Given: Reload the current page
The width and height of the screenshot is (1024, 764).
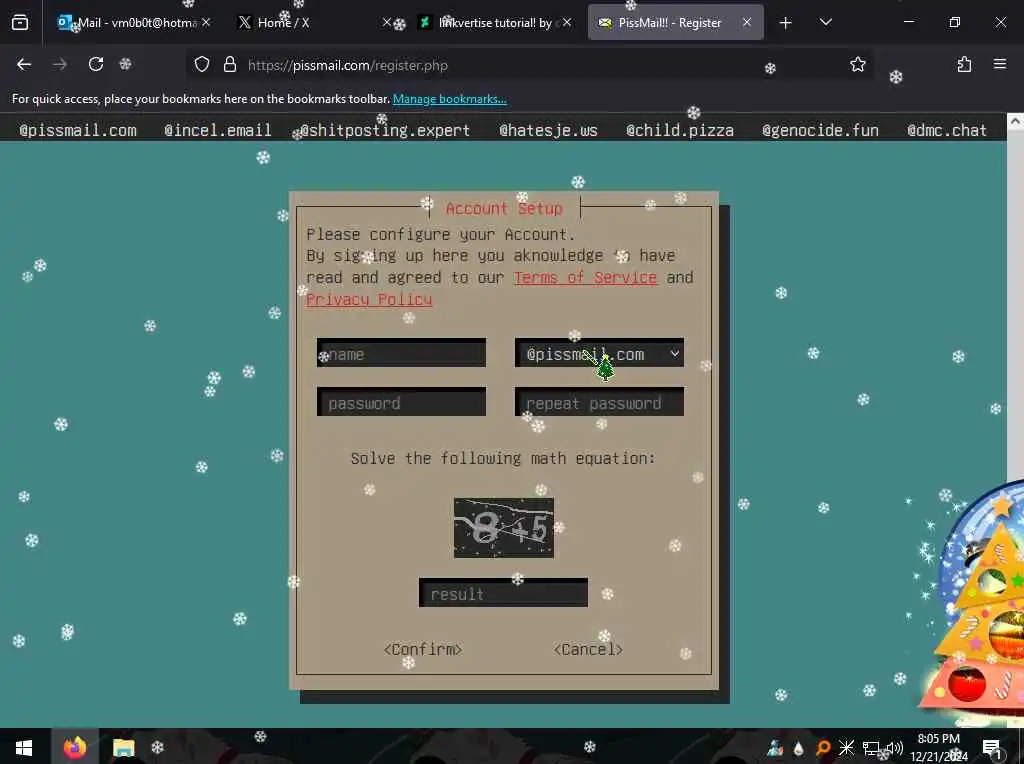Looking at the screenshot, I should [x=96, y=65].
